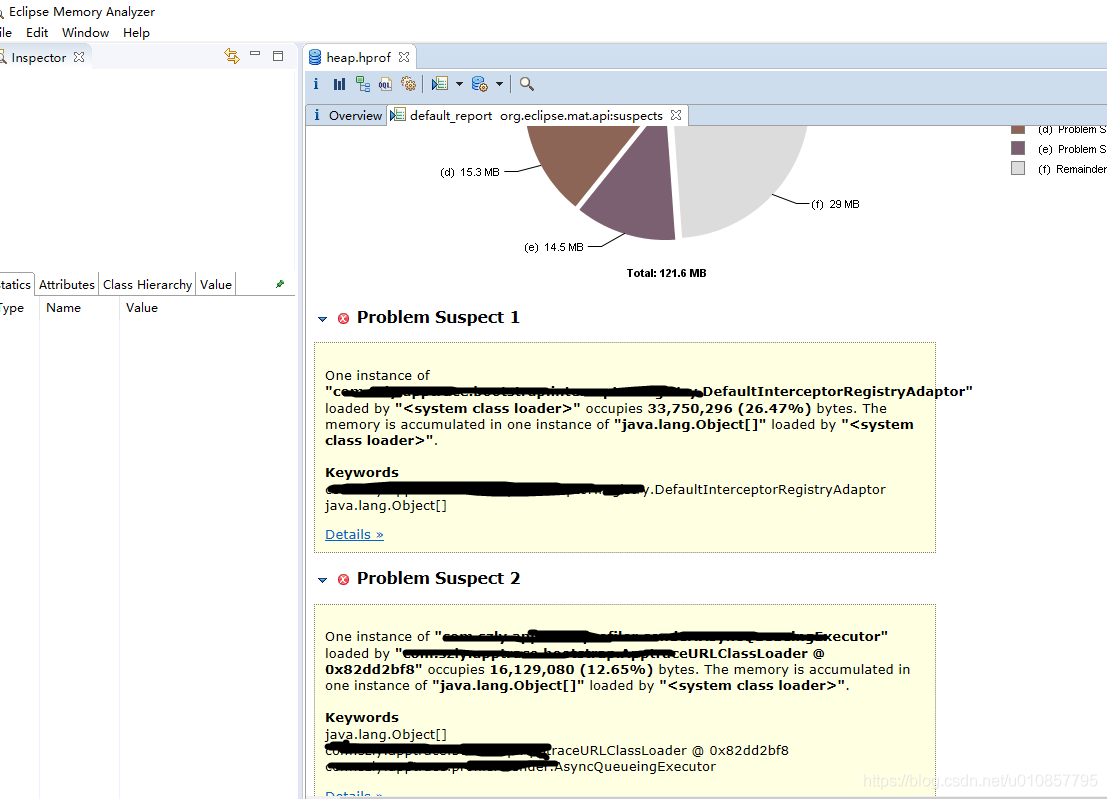Screen dimensions: 1107x799
Task: Click Keywords heading in Problem Suspect 2
Action: click(x=361, y=717)
